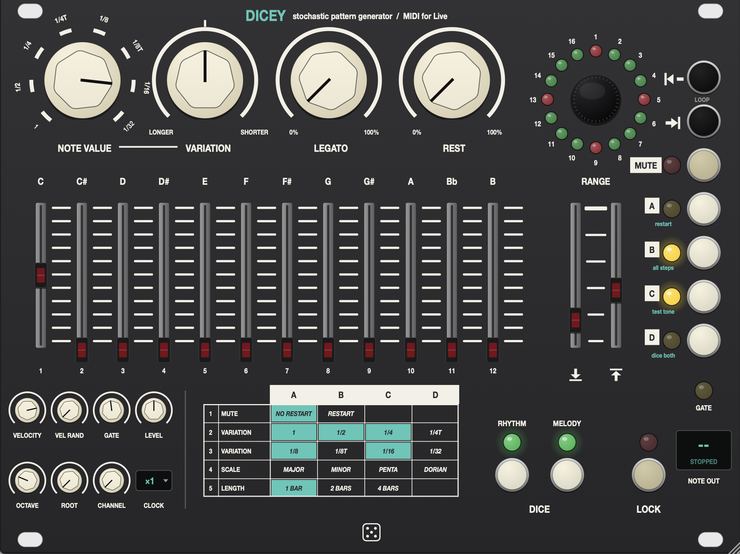Toggle step 3 LED in the ring
Screen dimensions: 740x554
(630, 65)
